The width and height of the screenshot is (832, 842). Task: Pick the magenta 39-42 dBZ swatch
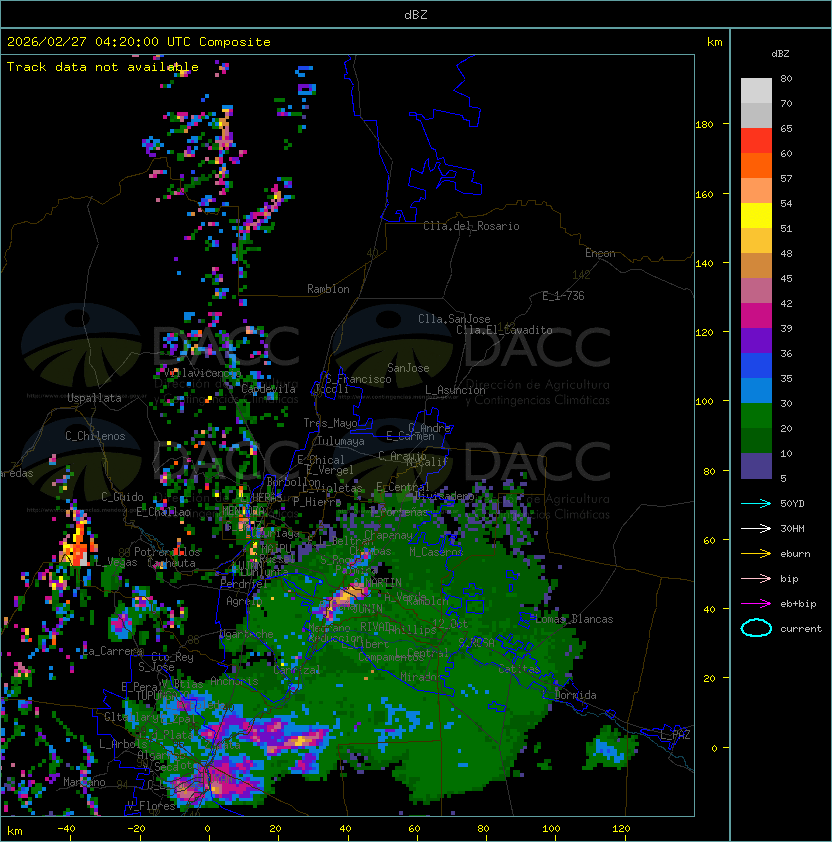(756, 316)
